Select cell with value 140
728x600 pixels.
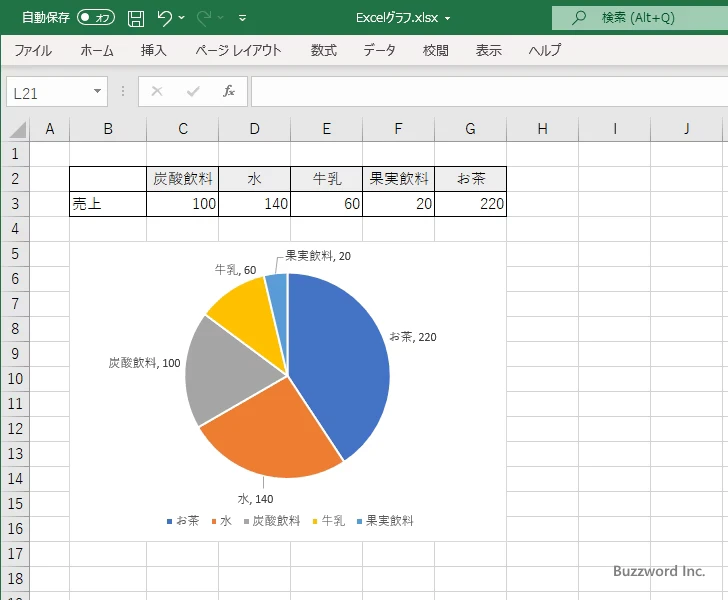point(254,204)
